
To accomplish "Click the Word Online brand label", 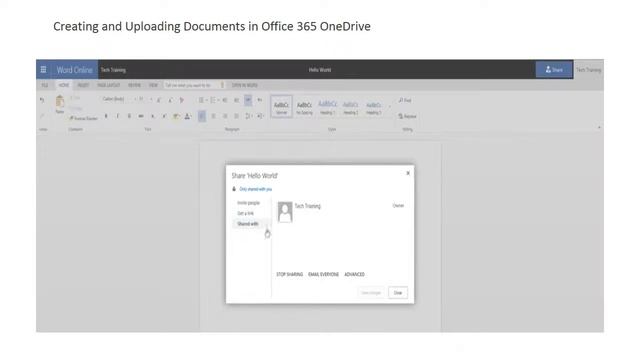I will 74,70.
